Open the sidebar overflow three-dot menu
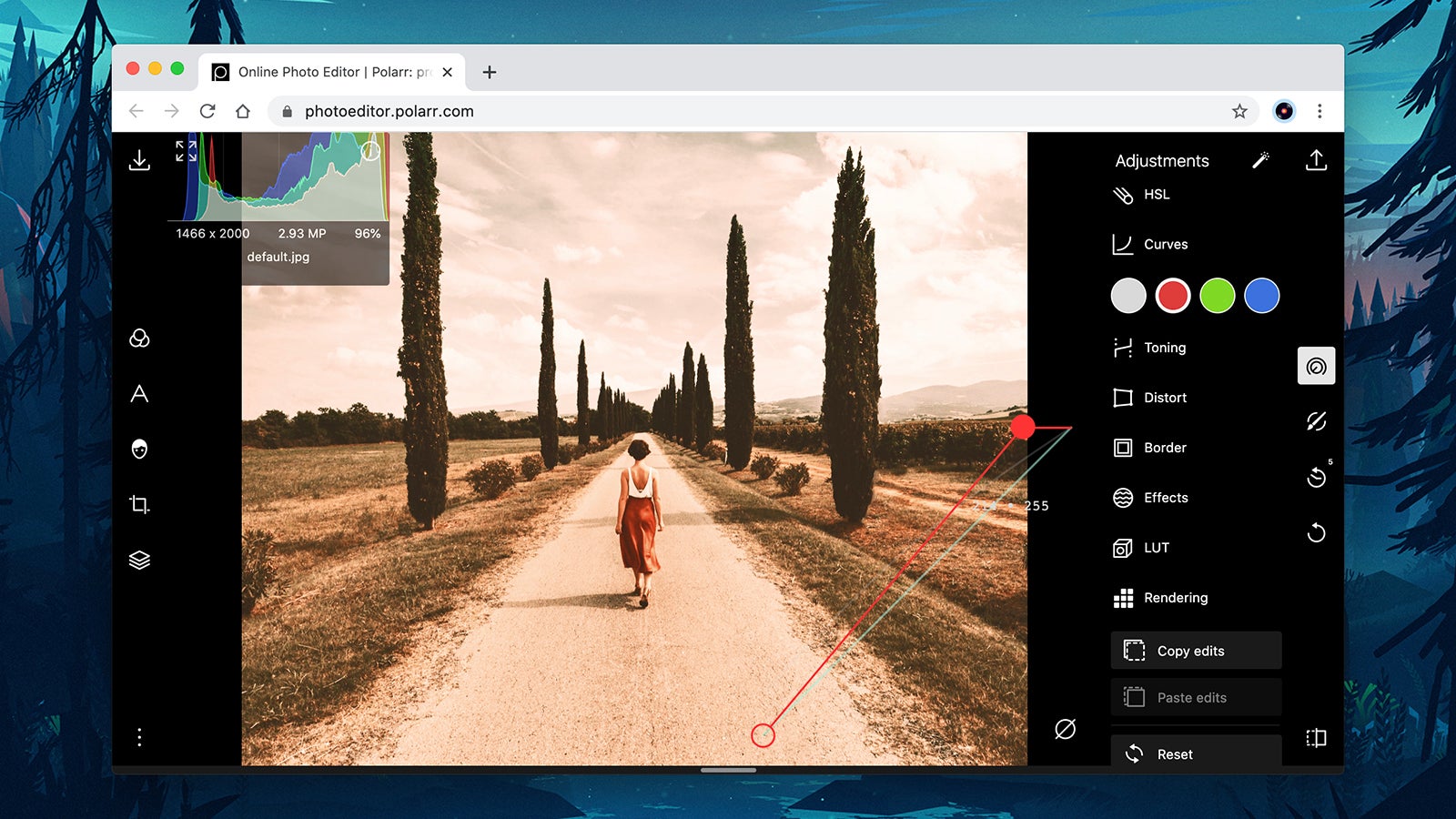 pos(139,737)
